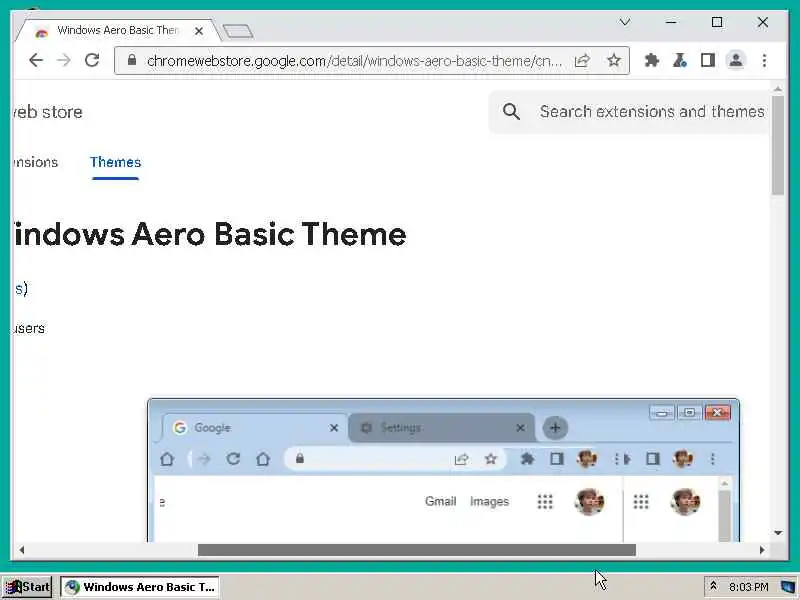Click the horizontal scrollbar left arrow

coord(21,550)
